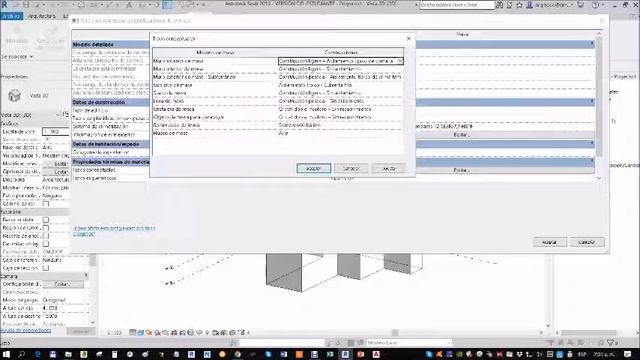Viewport: 640px width, 360px height.
Task: Open Windows search from taskbar
Action: click(x=21, y=354)
